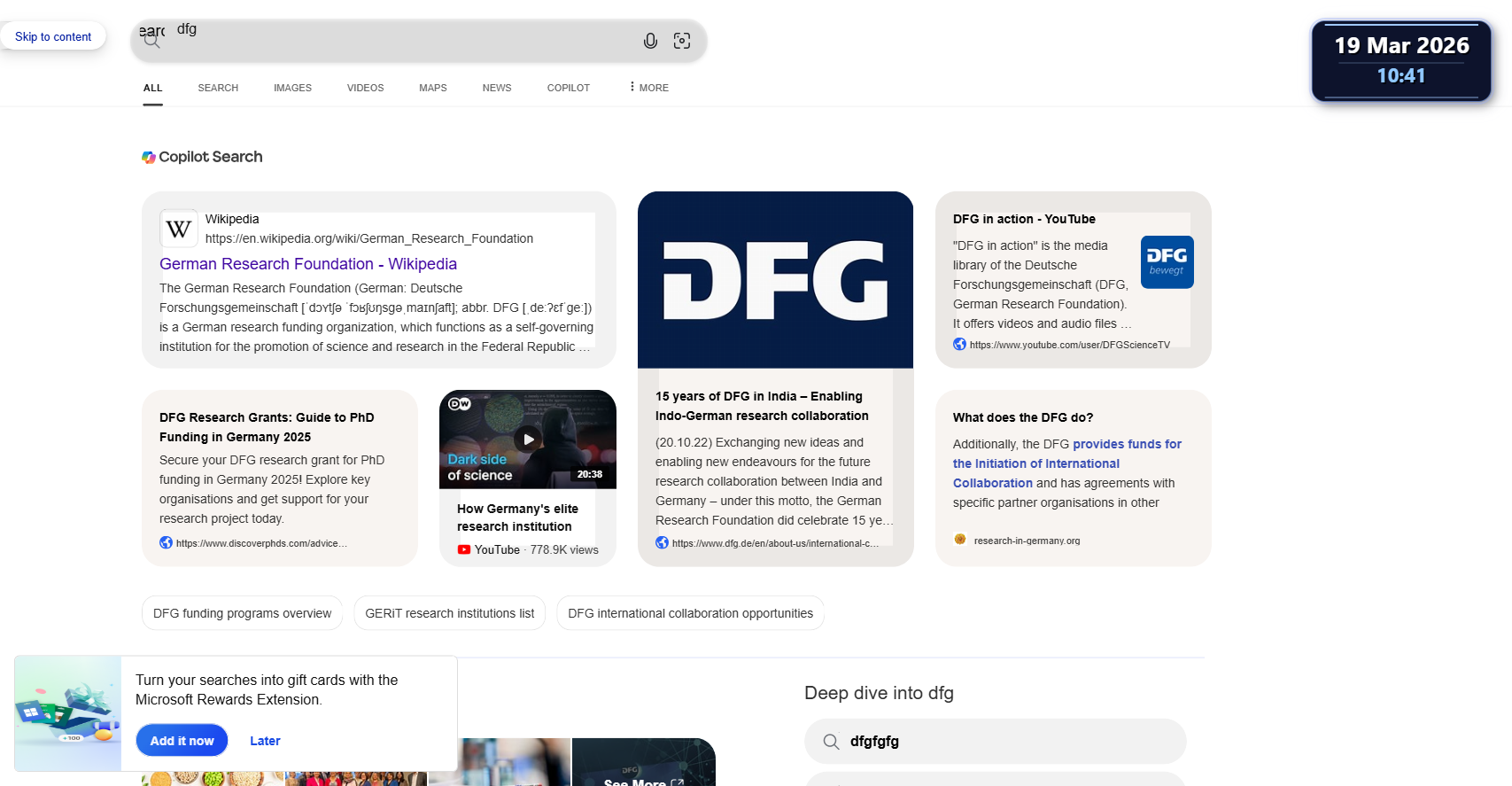
Task: Click What does the DFG do? heading
Action: [x=1023, y=417]
